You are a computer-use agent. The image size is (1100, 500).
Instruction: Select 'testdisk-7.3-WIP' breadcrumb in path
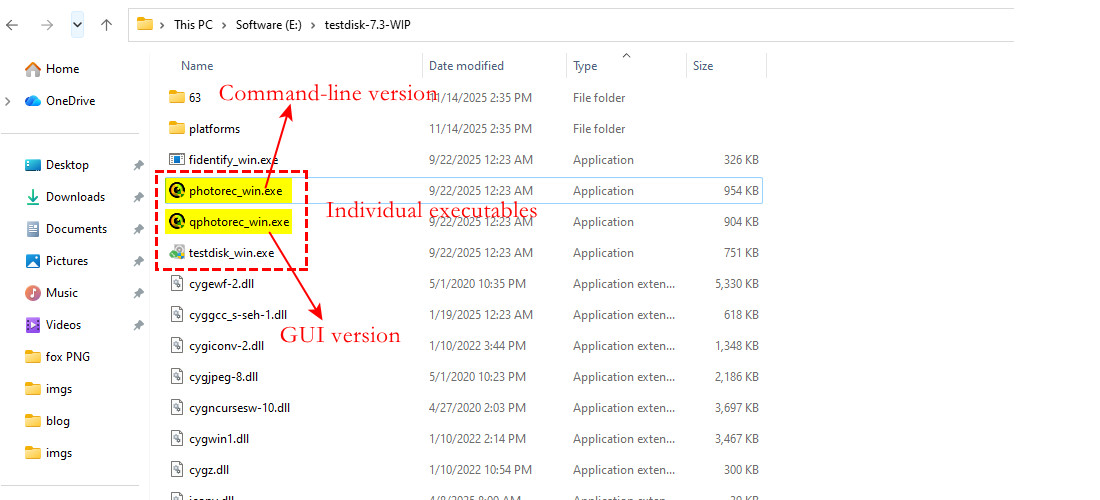[x=368, y=25]
